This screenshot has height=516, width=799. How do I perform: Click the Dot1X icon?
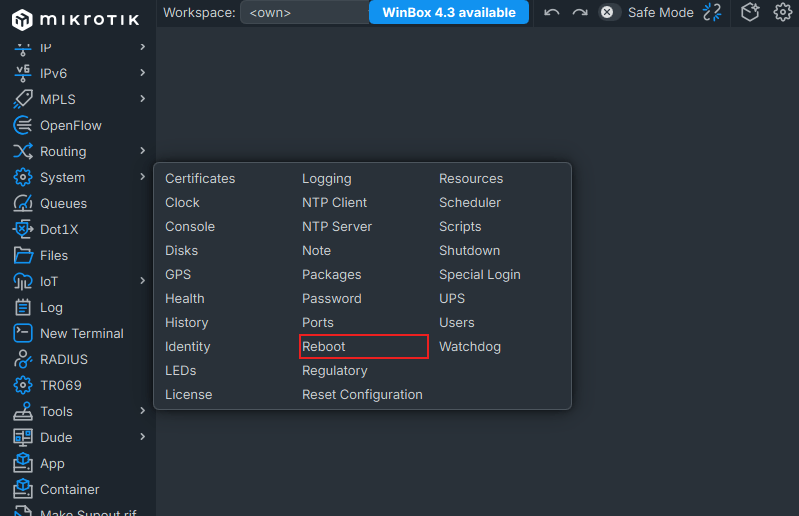[x=23, y=229]
